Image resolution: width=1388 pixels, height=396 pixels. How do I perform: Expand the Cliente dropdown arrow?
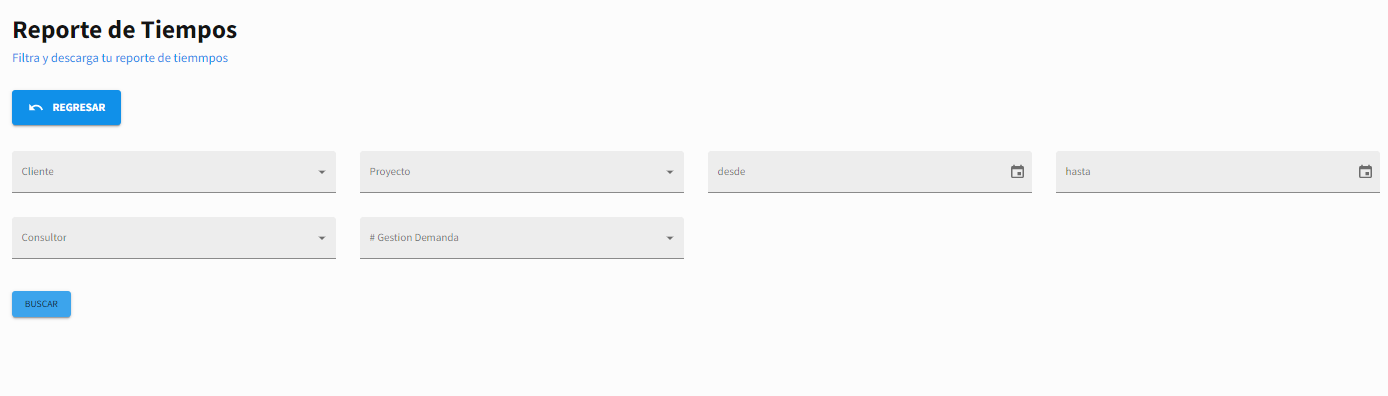click(322, 172)
